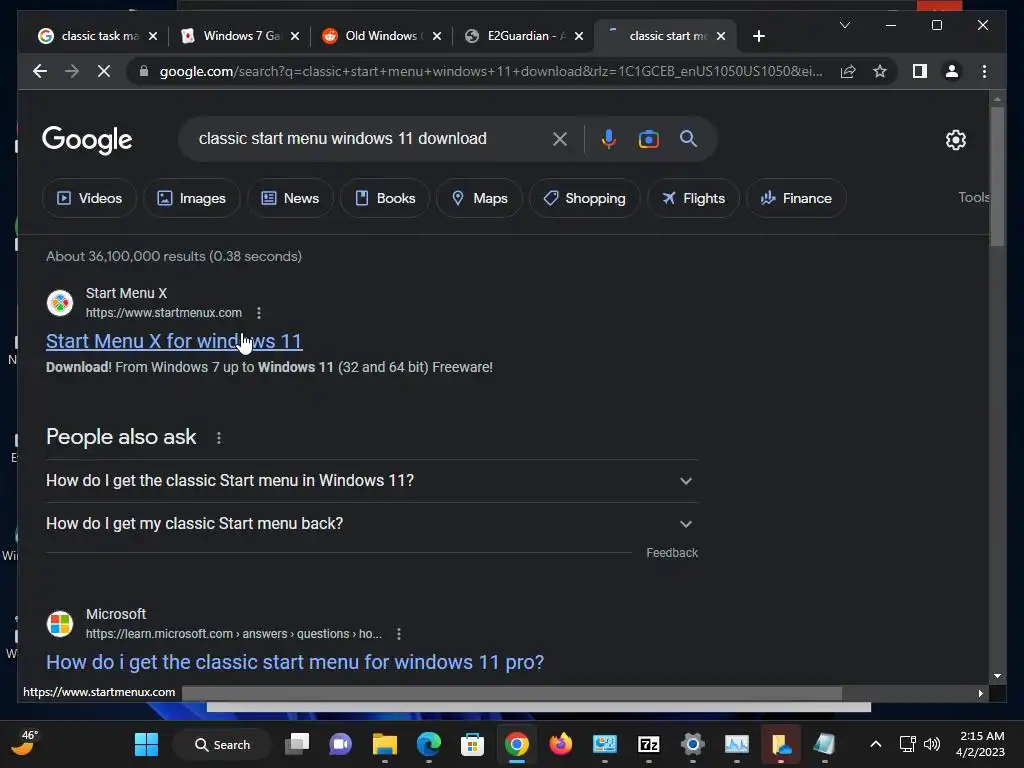Filter results by Finance
Viewport: 1024px width, 768px height.
click(x=796, y=198)
